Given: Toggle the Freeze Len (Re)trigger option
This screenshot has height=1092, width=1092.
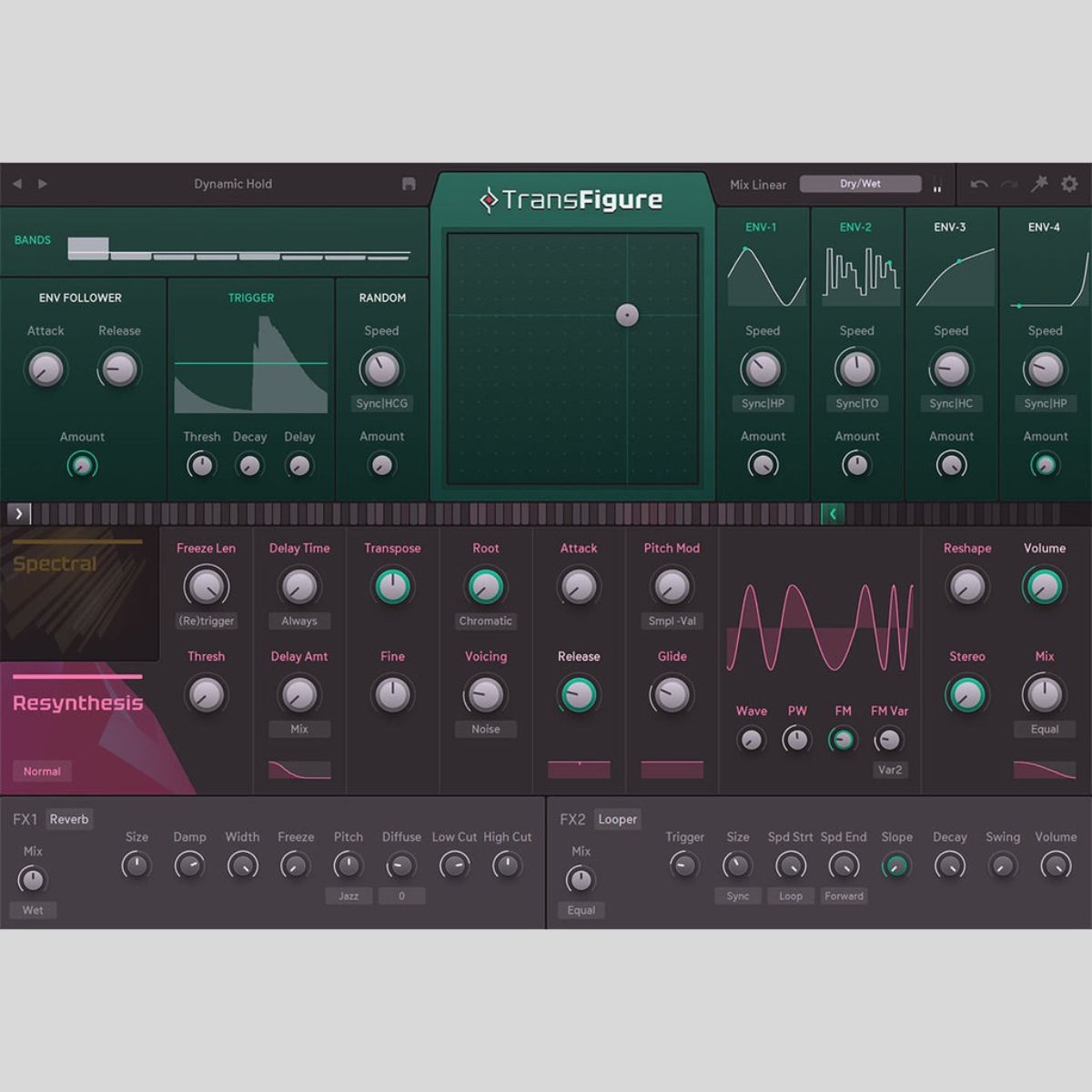Looking at the screenshot, I should 207,621.
